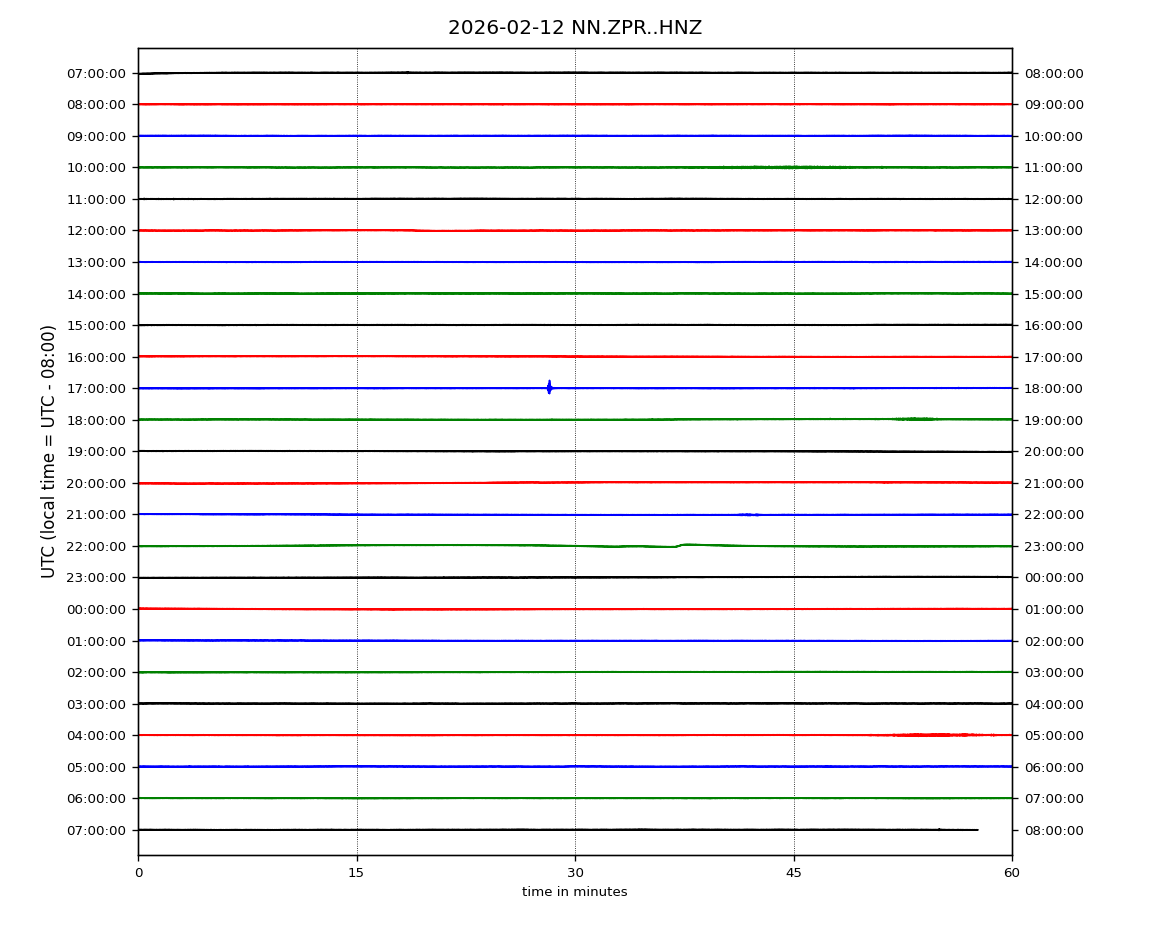Click the x-axis tick label "15"
This screenshot has width=1150, height=950.
356,873
